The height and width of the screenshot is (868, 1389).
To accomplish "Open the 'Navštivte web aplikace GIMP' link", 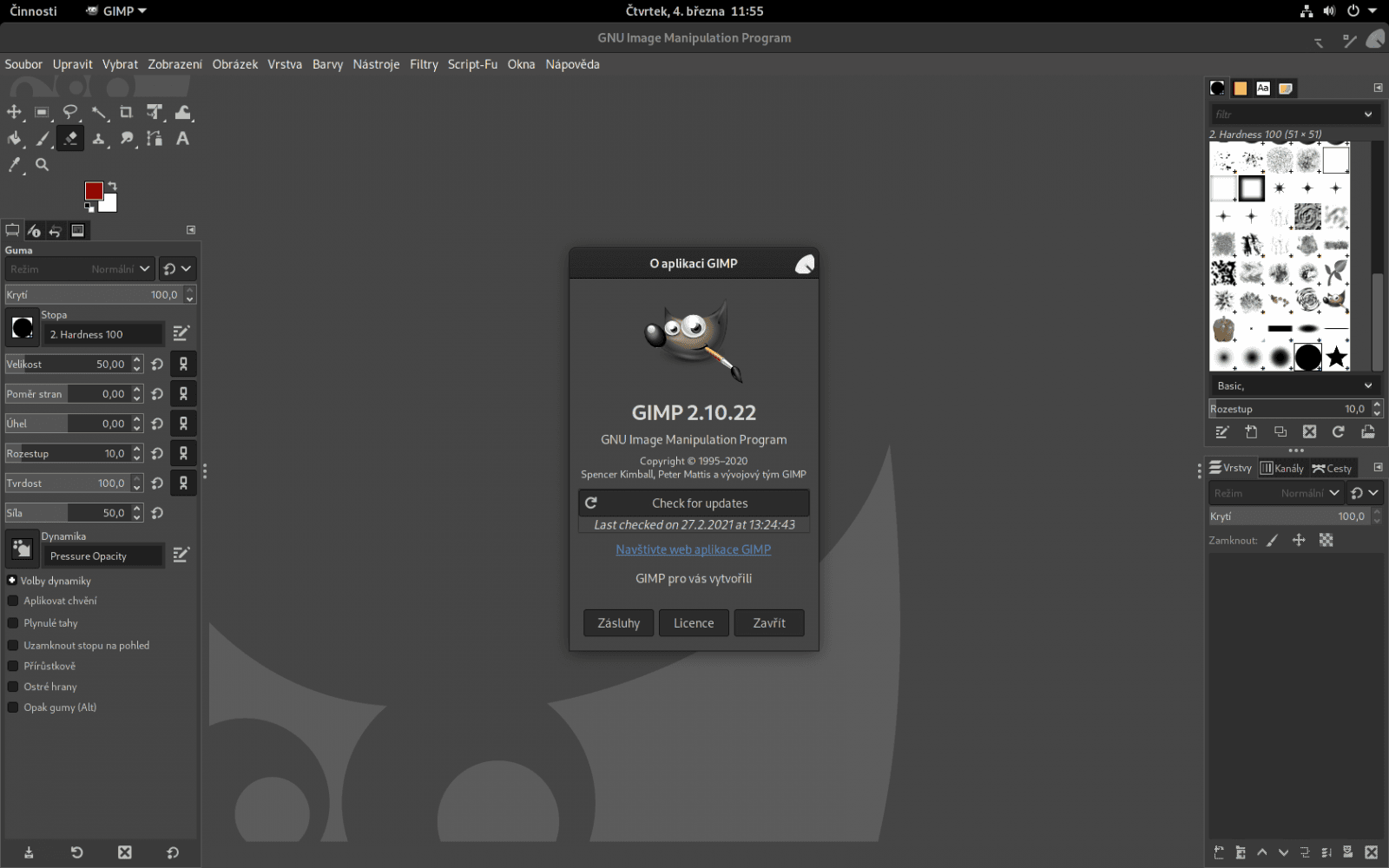I will 693,549.
